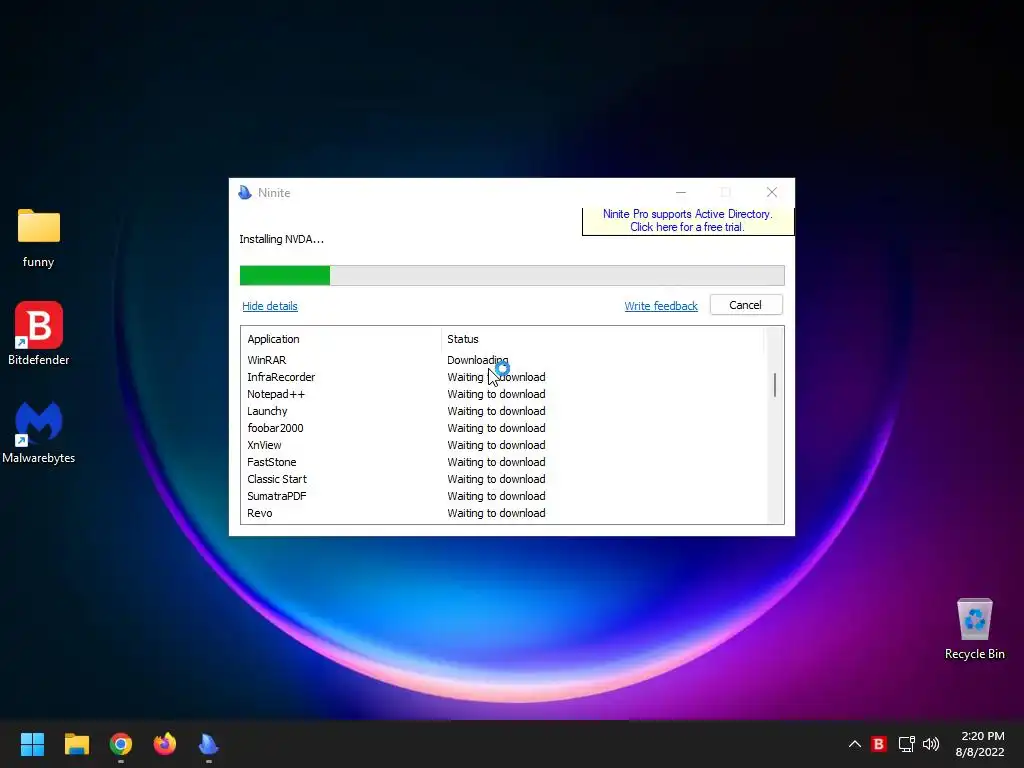Select the Classic Start row

(502, 479)
